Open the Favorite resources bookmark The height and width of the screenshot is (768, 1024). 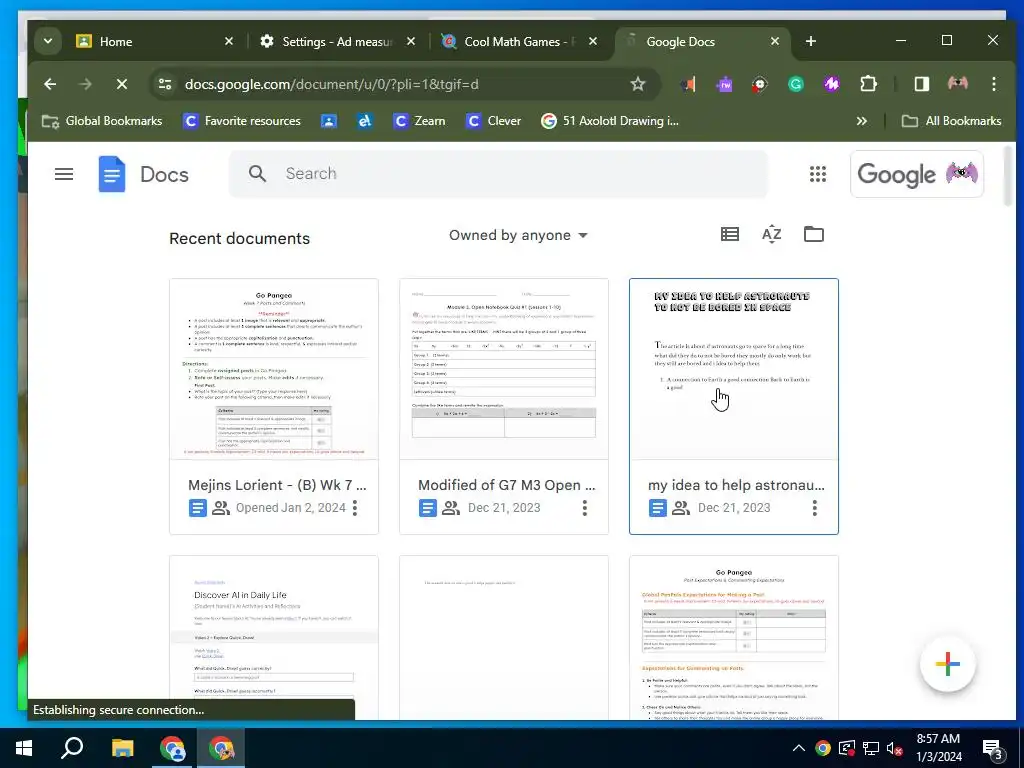point(242,121)
